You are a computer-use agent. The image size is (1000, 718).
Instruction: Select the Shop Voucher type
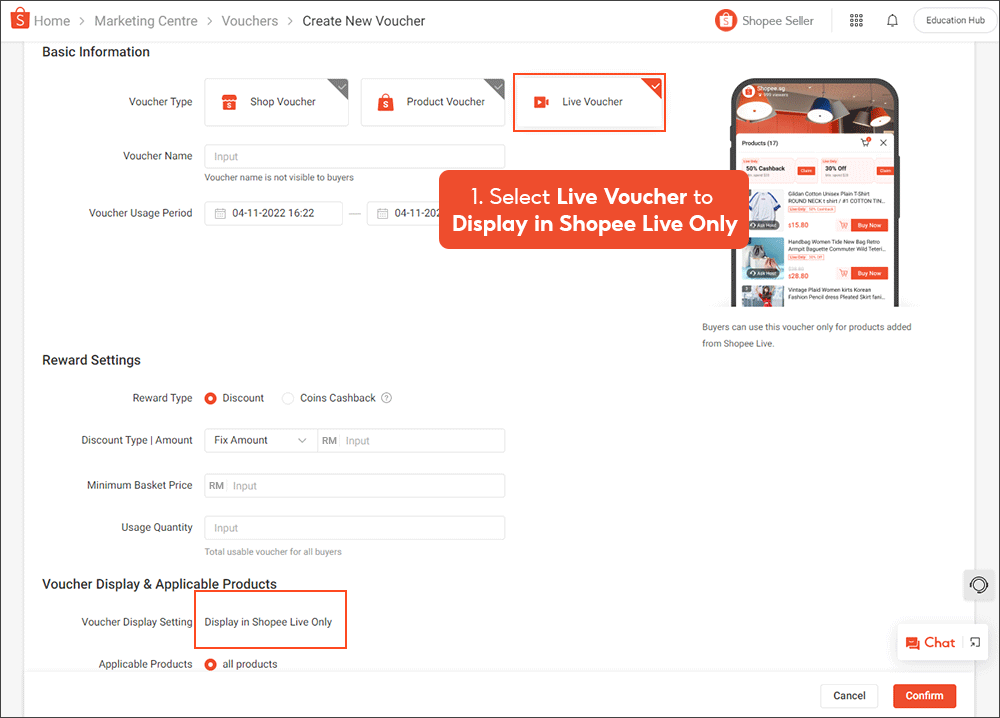click(x=276, y=102)
